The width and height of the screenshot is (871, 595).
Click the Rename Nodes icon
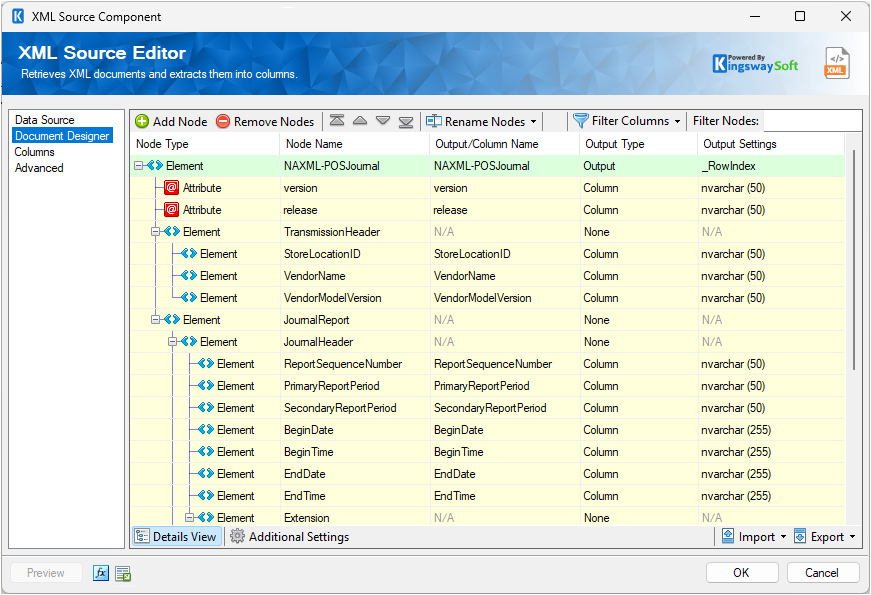(433, 121)
